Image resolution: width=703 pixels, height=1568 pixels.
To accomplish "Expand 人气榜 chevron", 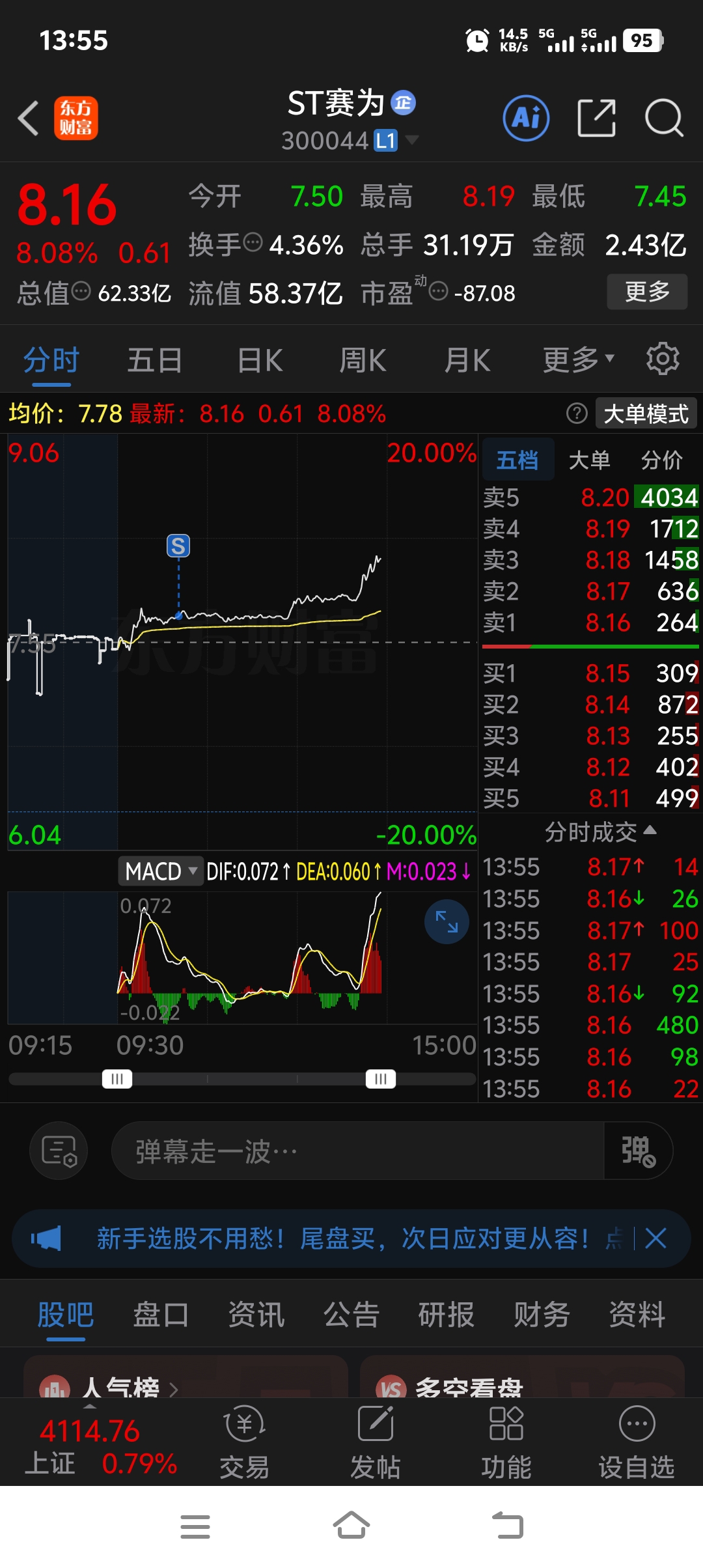I will pyautogui.click(x=174, y=1390).
